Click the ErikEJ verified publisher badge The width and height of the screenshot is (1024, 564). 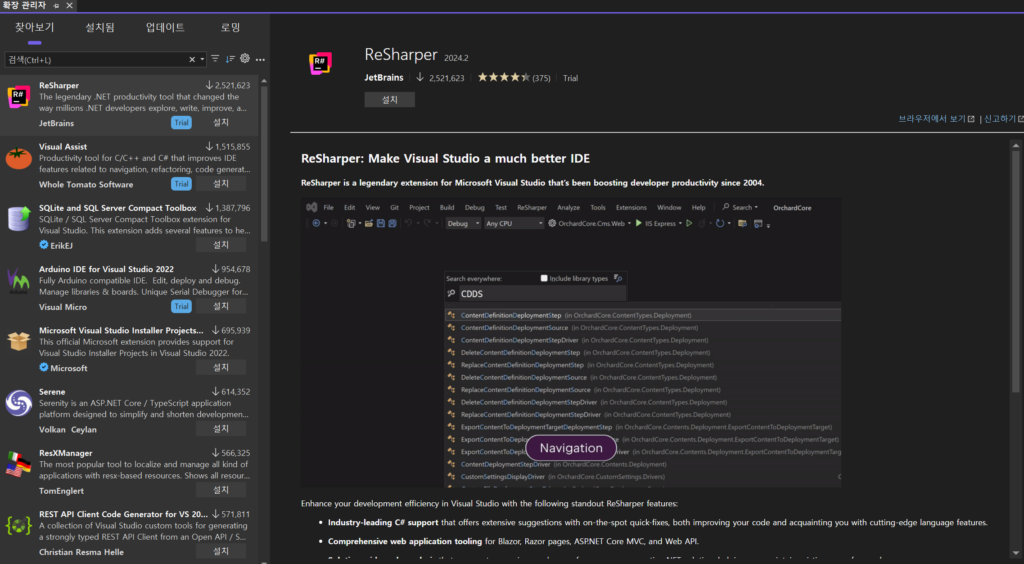[44, 245]
